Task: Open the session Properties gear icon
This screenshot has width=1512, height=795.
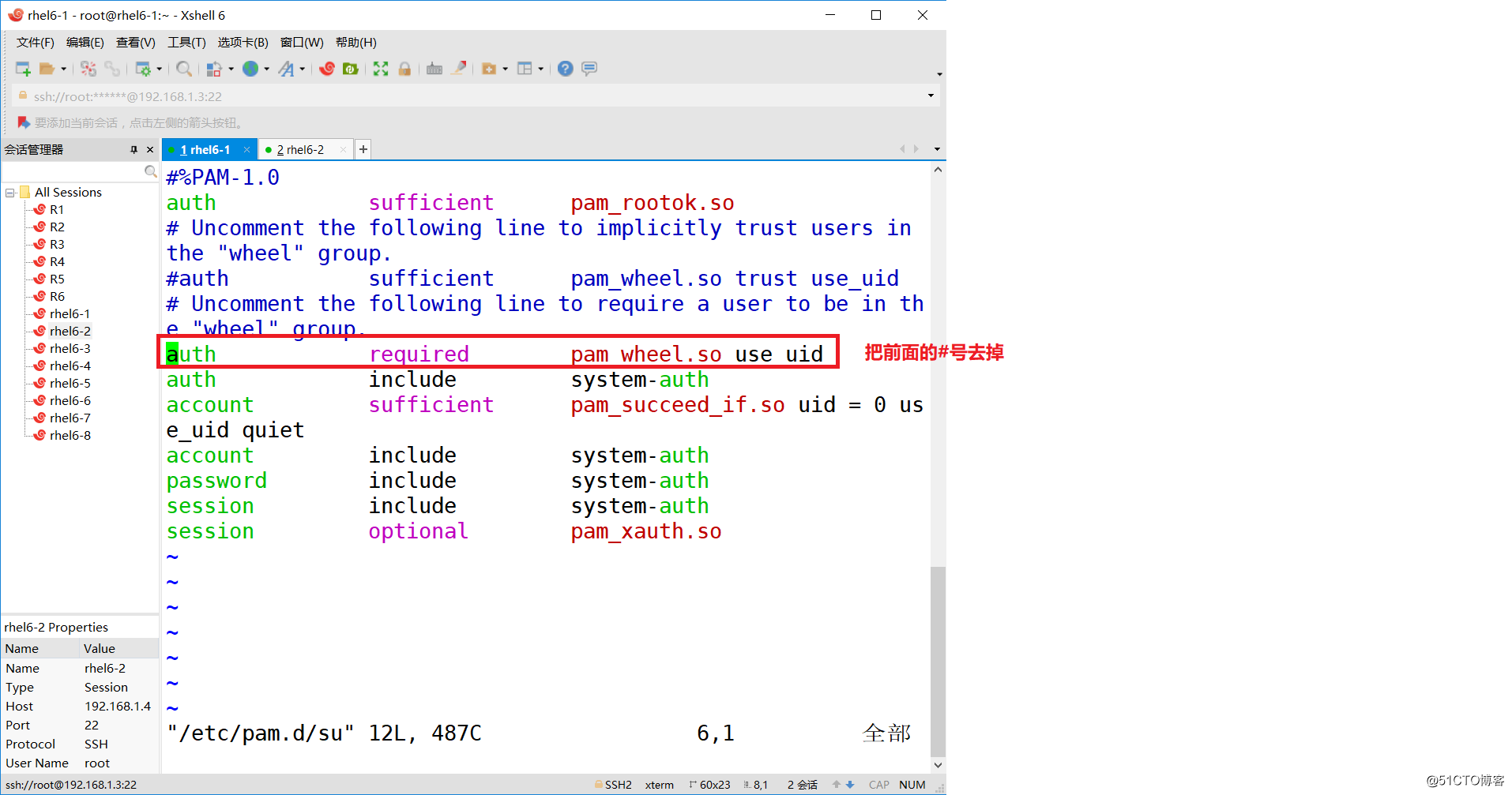Action: click(x=143, y=69)
